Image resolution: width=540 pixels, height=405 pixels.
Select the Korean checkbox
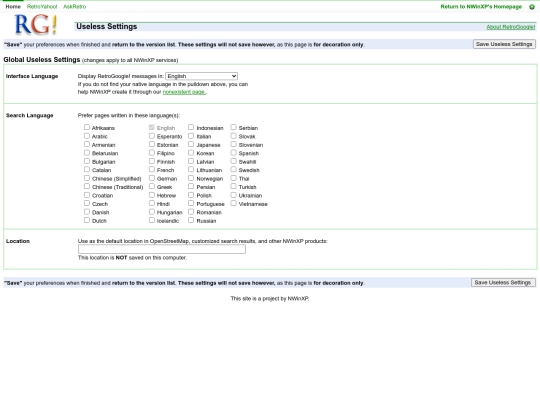[x=191, y=153]
